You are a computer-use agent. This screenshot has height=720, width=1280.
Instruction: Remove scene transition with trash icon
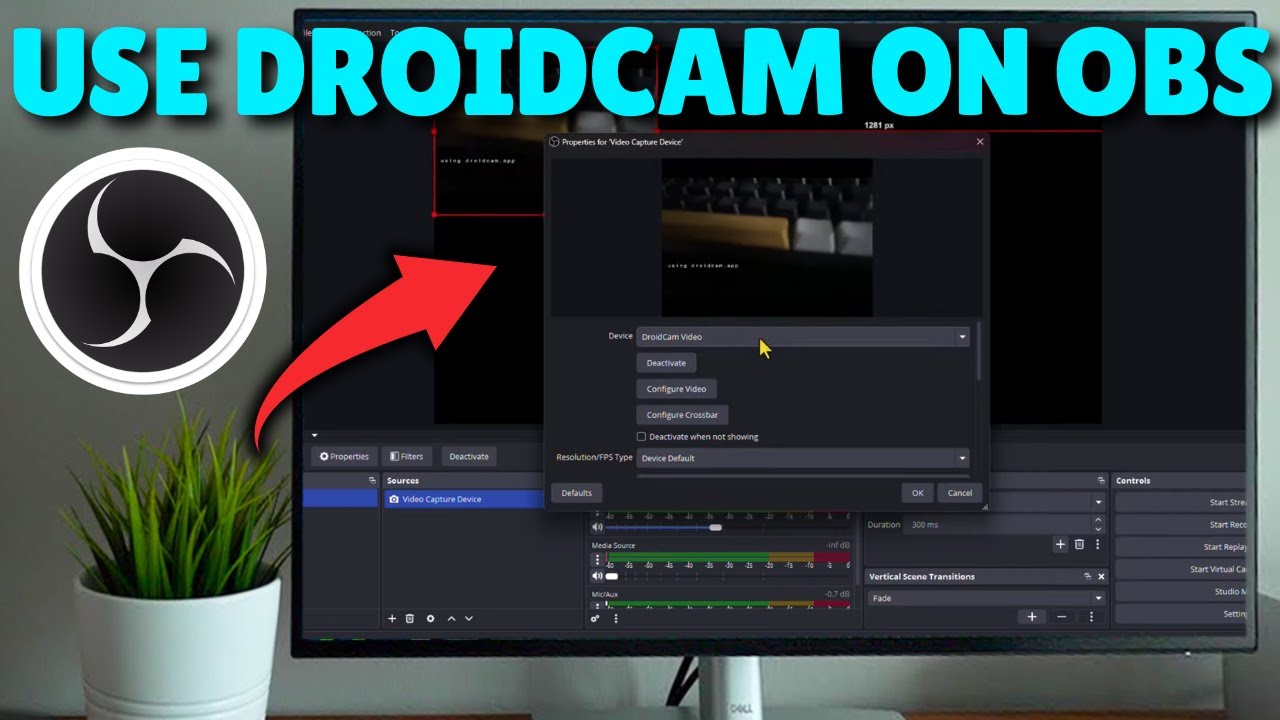point(1079,544)
